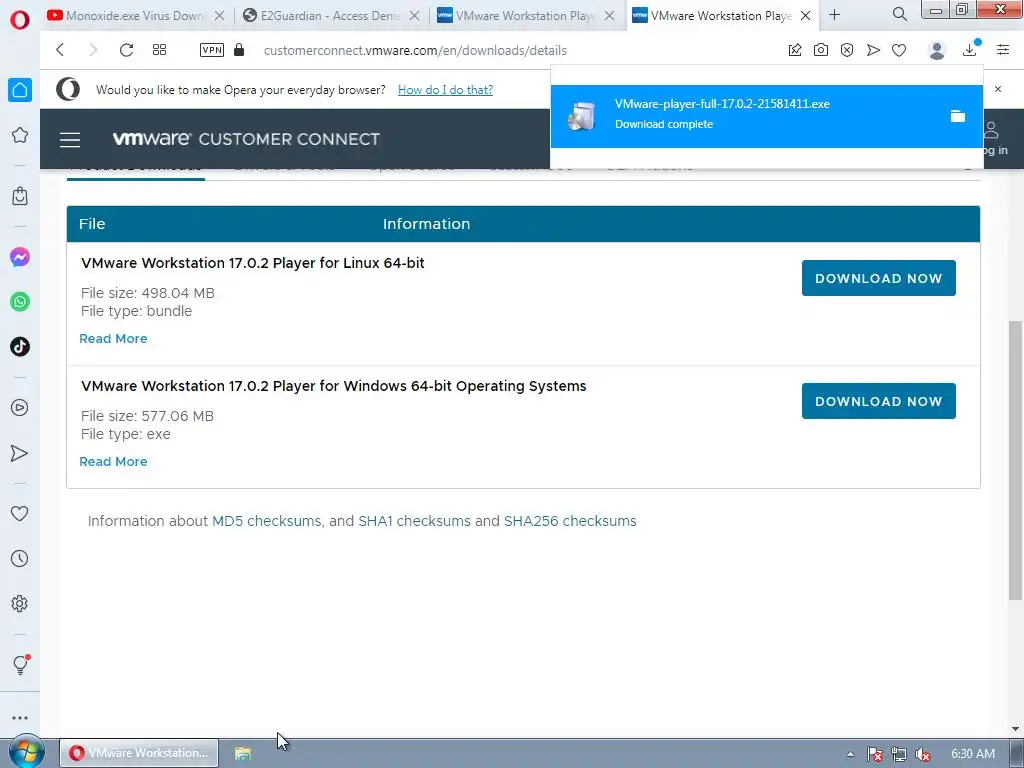Open muted volume tray icon
Image resolution: width=1024 pixels, height=768 pixels.
pos(923,754)
